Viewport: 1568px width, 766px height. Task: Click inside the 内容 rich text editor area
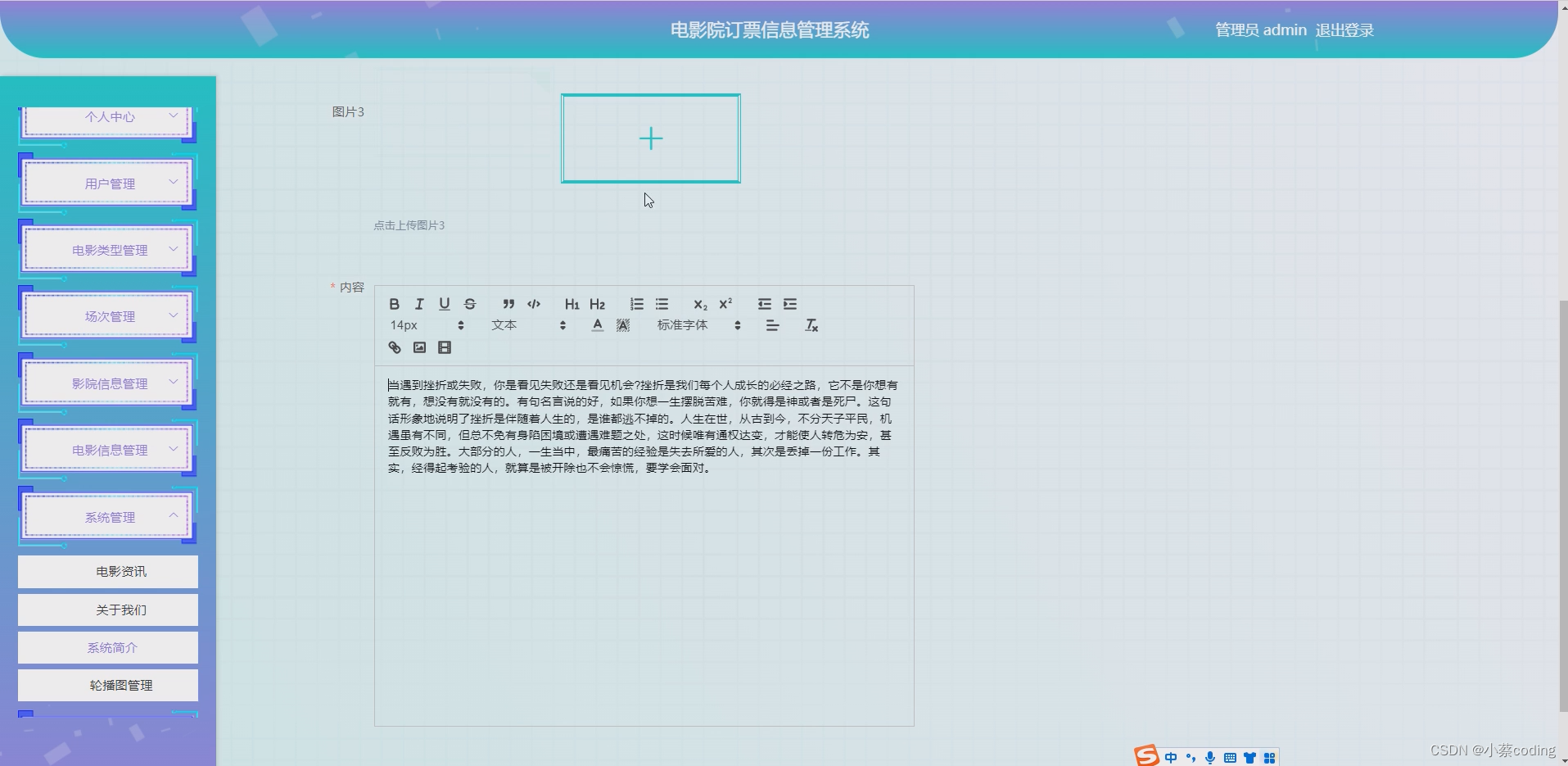point(644,545)
